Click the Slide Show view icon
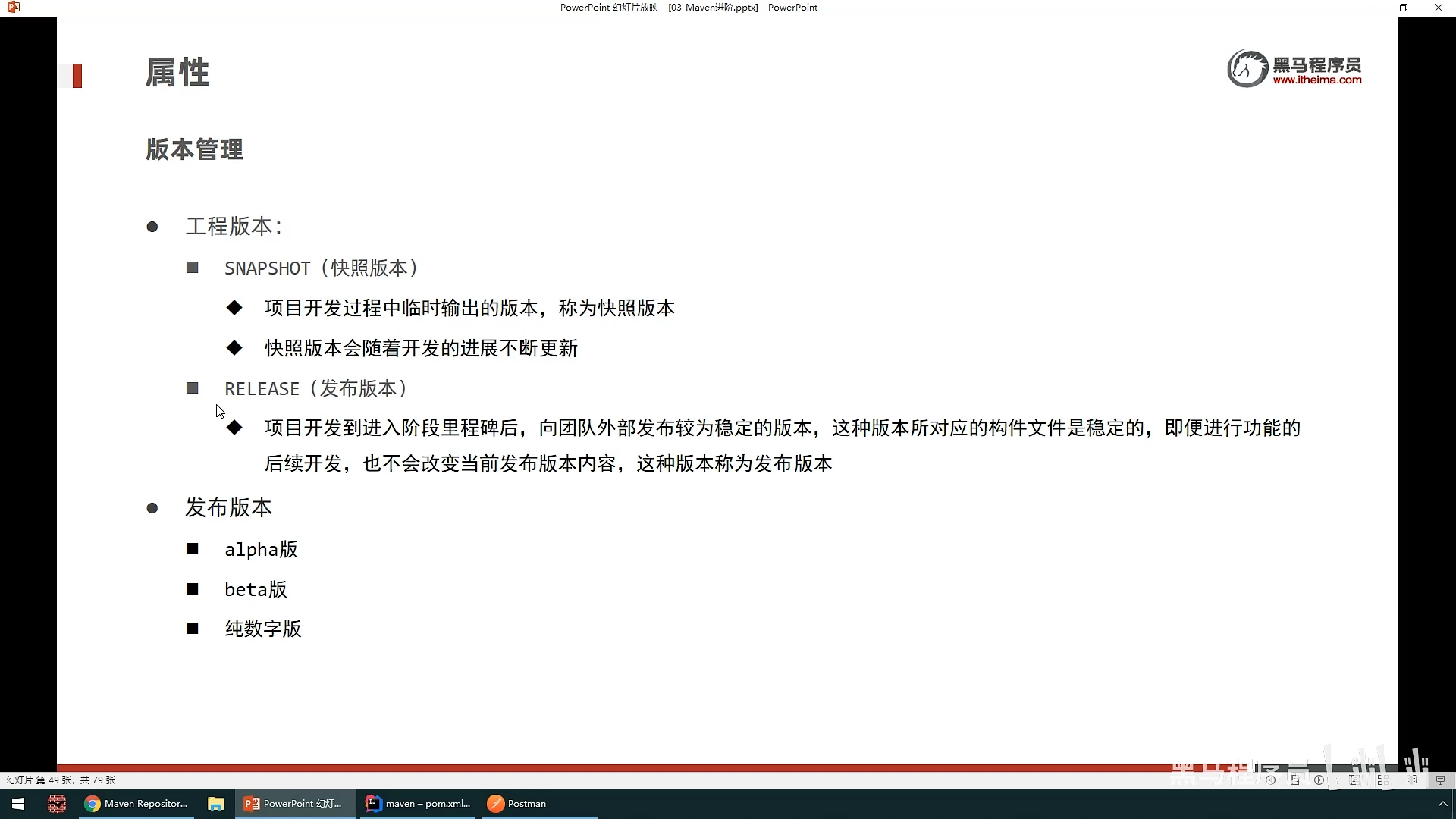Screen dimensions: 1456x819 1440,780
